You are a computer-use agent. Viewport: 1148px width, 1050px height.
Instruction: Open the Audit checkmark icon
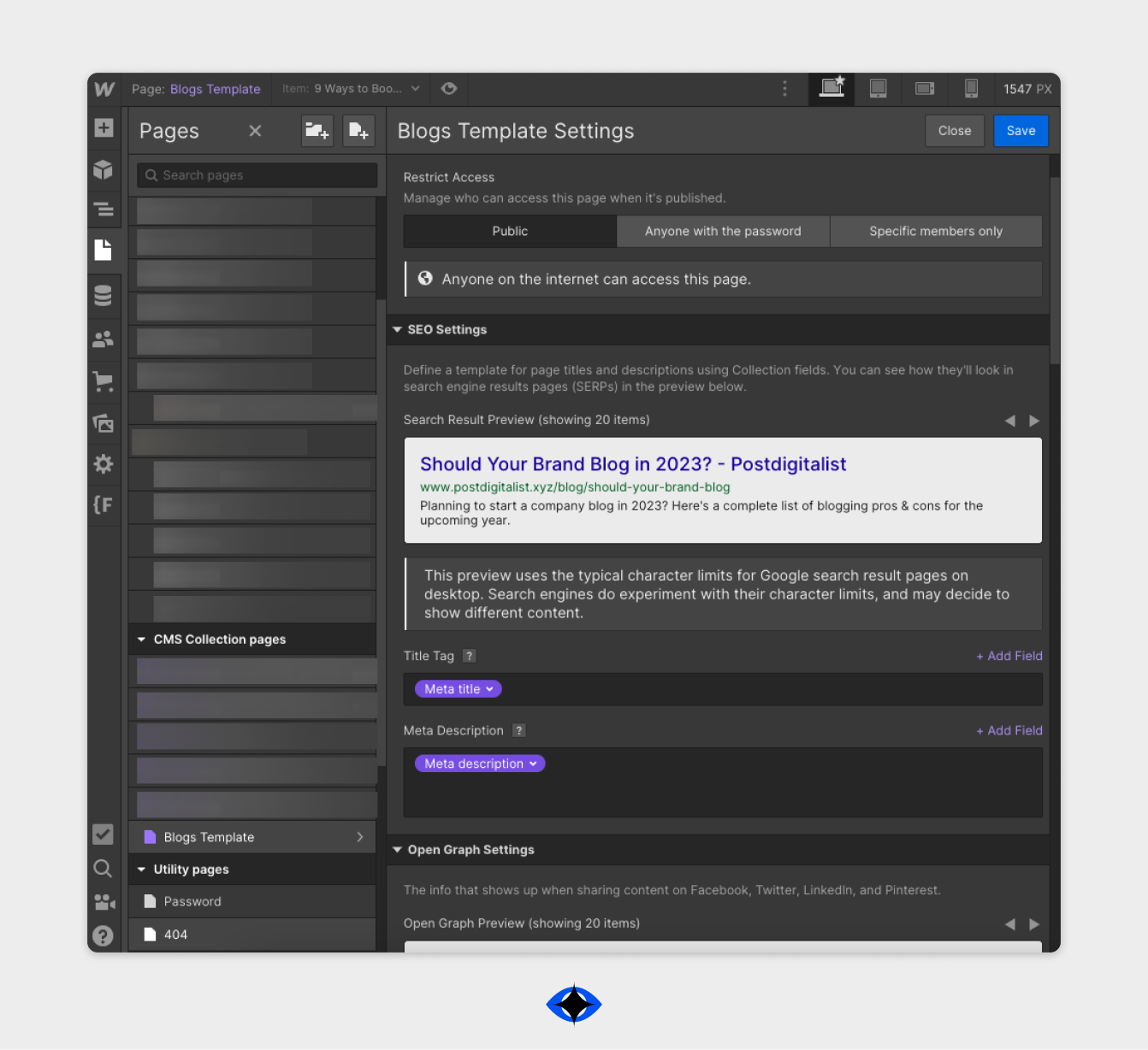click(x=103, y=834)
